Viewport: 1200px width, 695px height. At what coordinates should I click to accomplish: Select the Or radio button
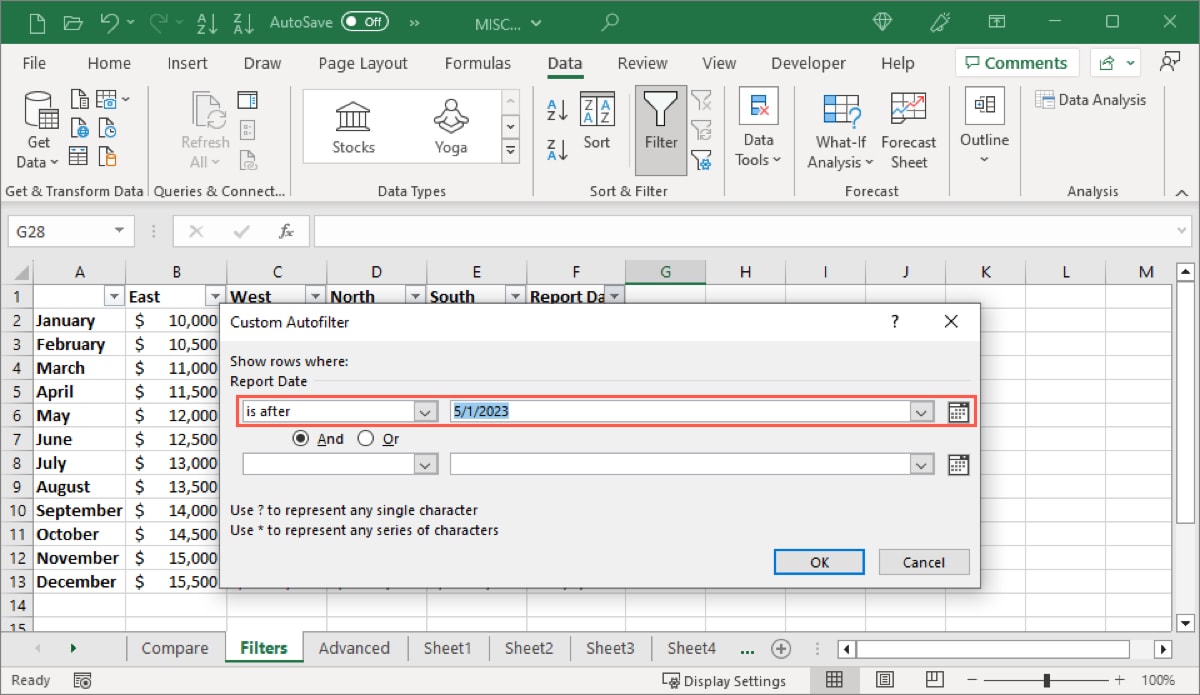tap(364, 438)
